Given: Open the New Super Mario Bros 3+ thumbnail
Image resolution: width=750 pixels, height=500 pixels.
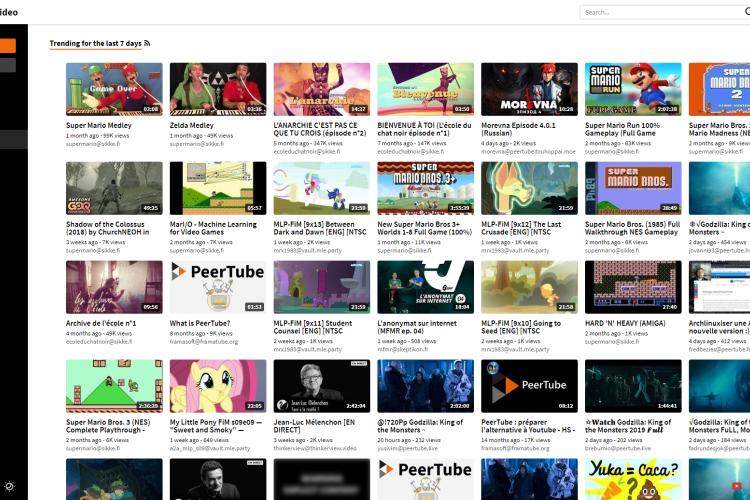Looking at the screenshot, I should [426, 188].
